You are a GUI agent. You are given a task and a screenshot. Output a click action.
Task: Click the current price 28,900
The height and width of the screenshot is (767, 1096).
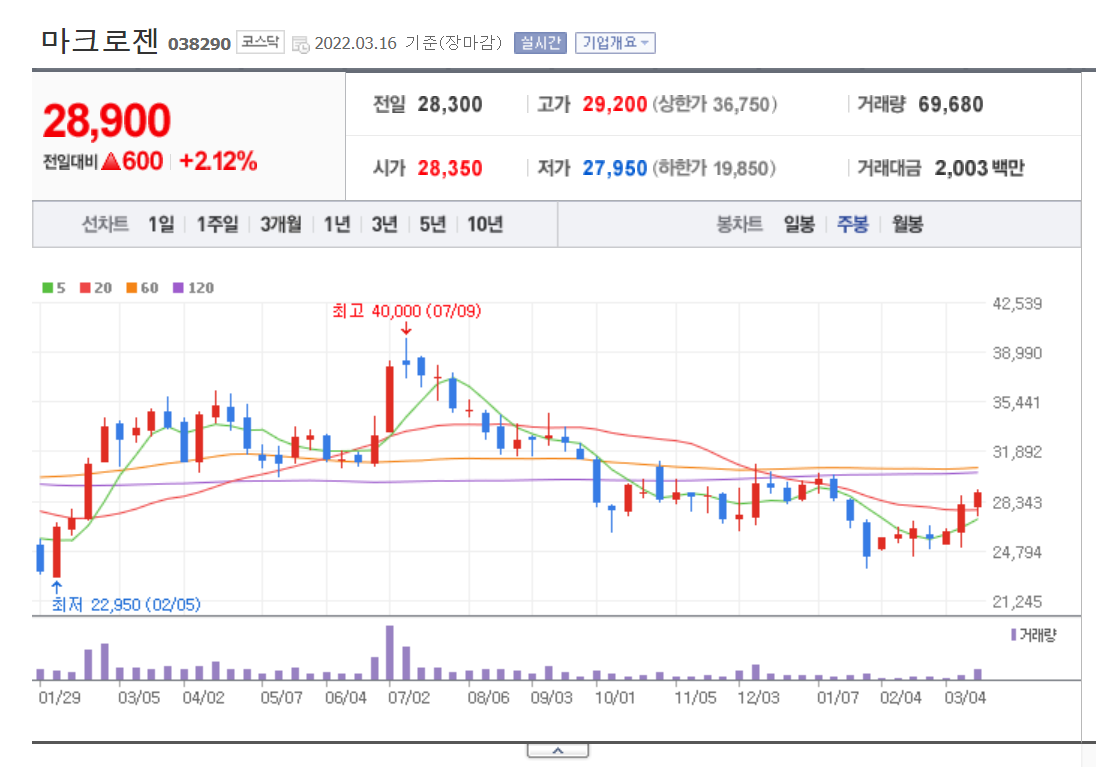tap(107, 120)
